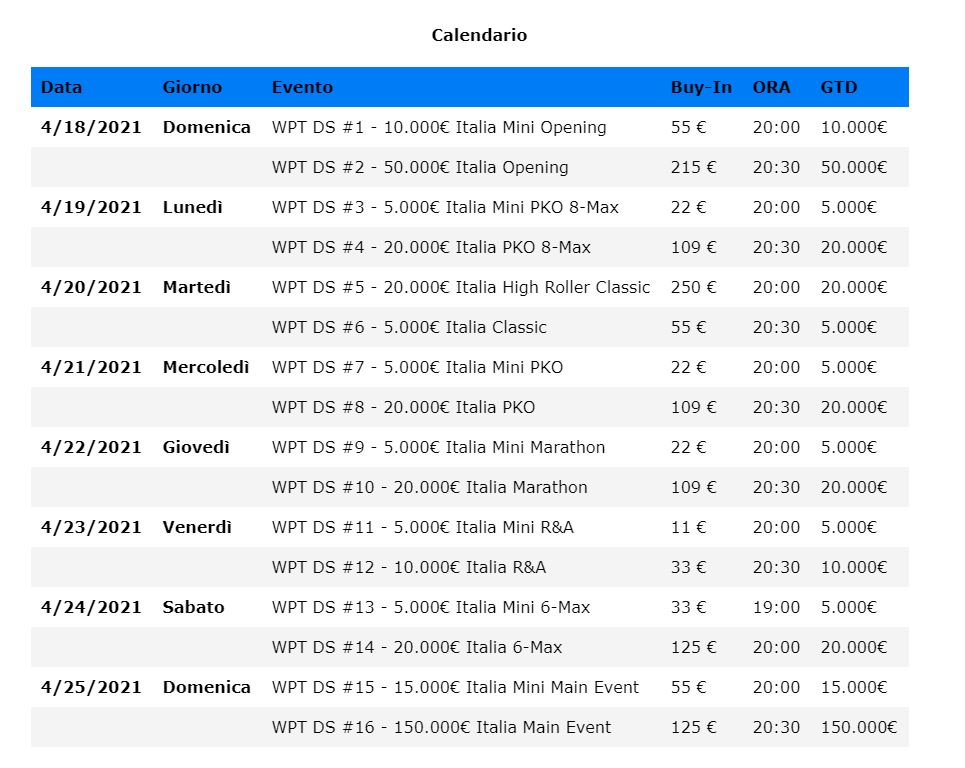Select the ORA column header
965x768 pixels.
(x=771, y=87)
